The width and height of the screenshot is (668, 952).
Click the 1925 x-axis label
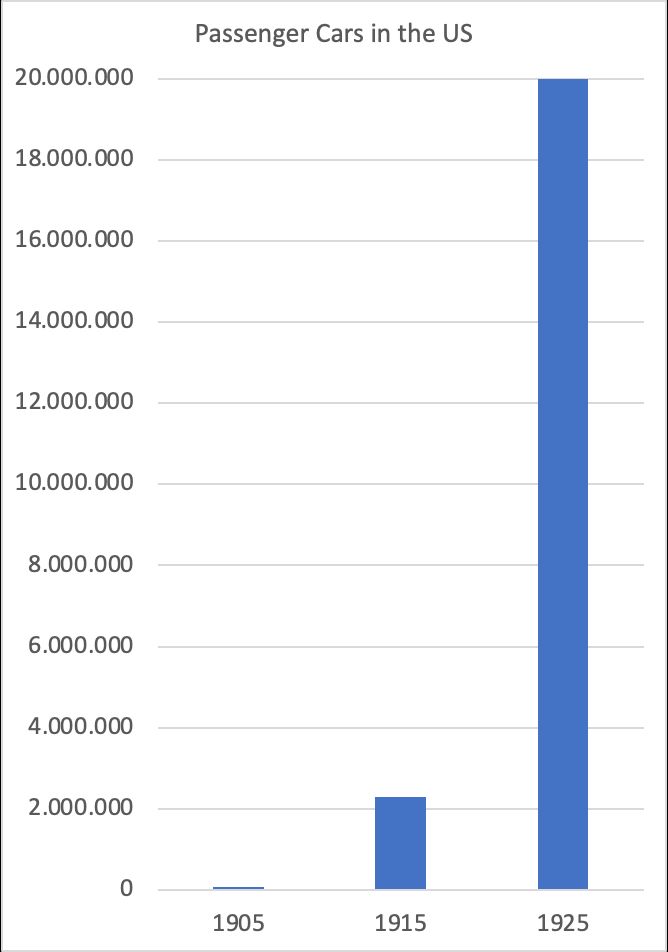point(563,923)
